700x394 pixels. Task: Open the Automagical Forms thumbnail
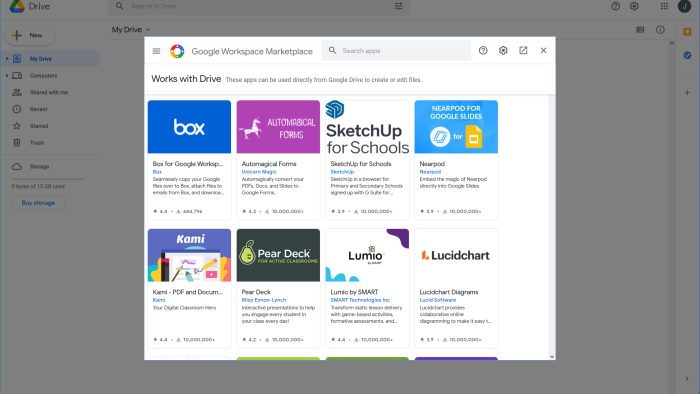pos(278,127)
